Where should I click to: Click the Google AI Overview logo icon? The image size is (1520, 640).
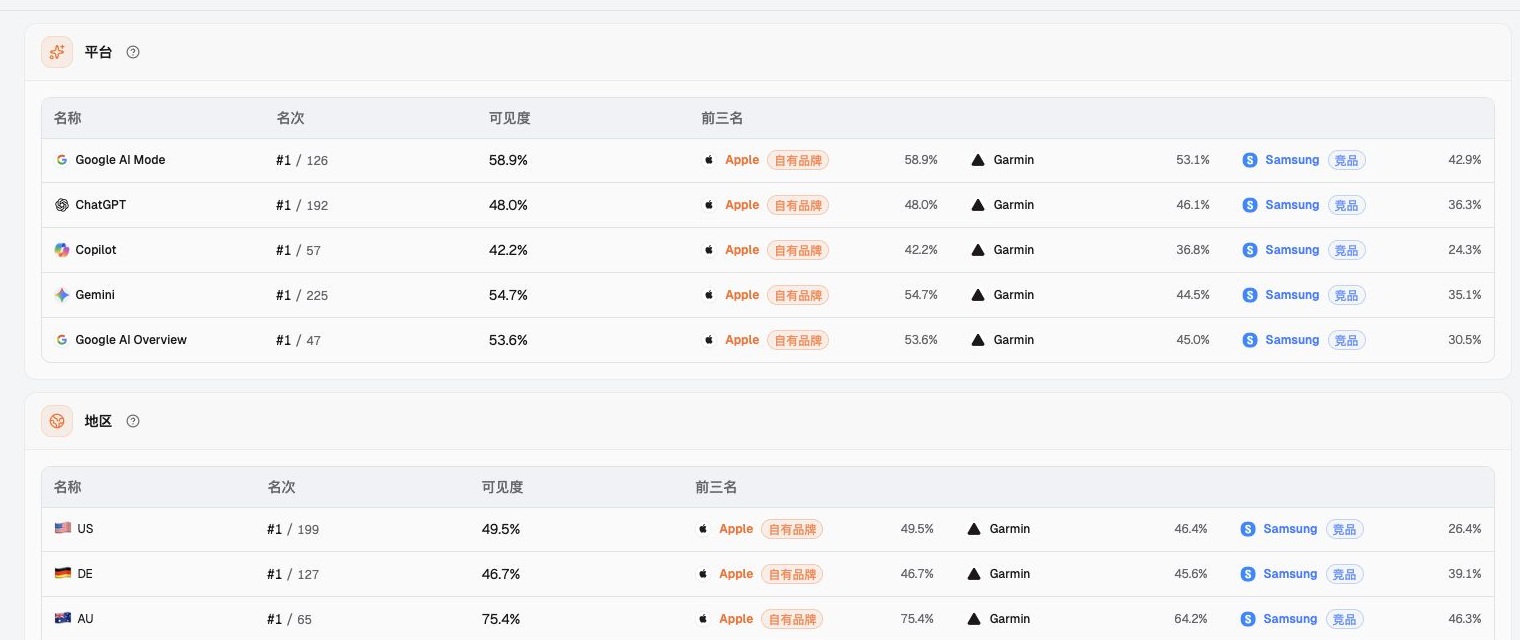[62, 340]
